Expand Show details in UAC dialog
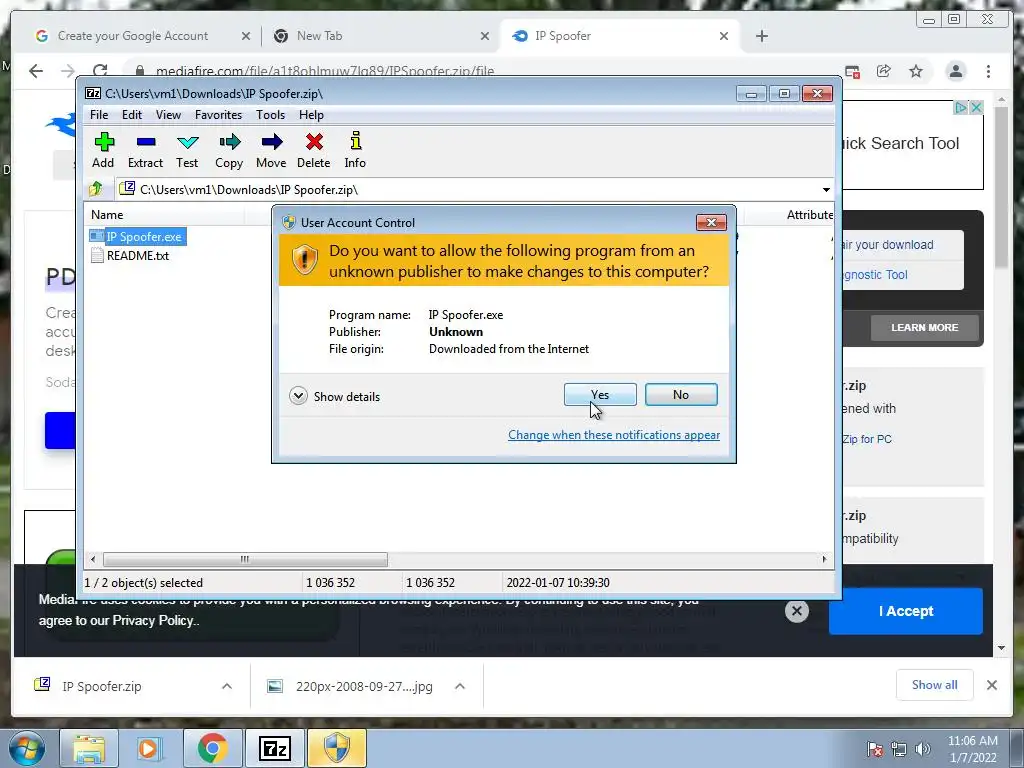This screenshot has height=768, width=1024. pos(335,396)
